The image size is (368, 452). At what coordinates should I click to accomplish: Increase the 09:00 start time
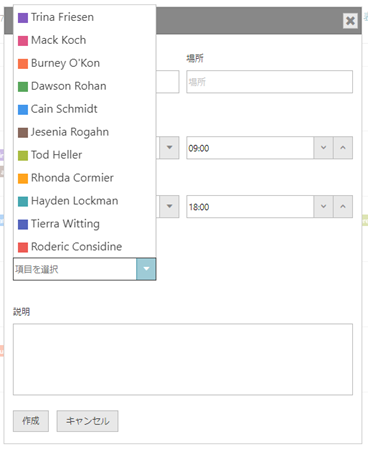click(x=343, y=148)
